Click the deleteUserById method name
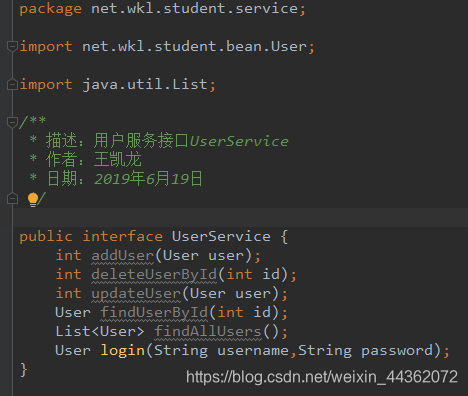 coord(154,275)
